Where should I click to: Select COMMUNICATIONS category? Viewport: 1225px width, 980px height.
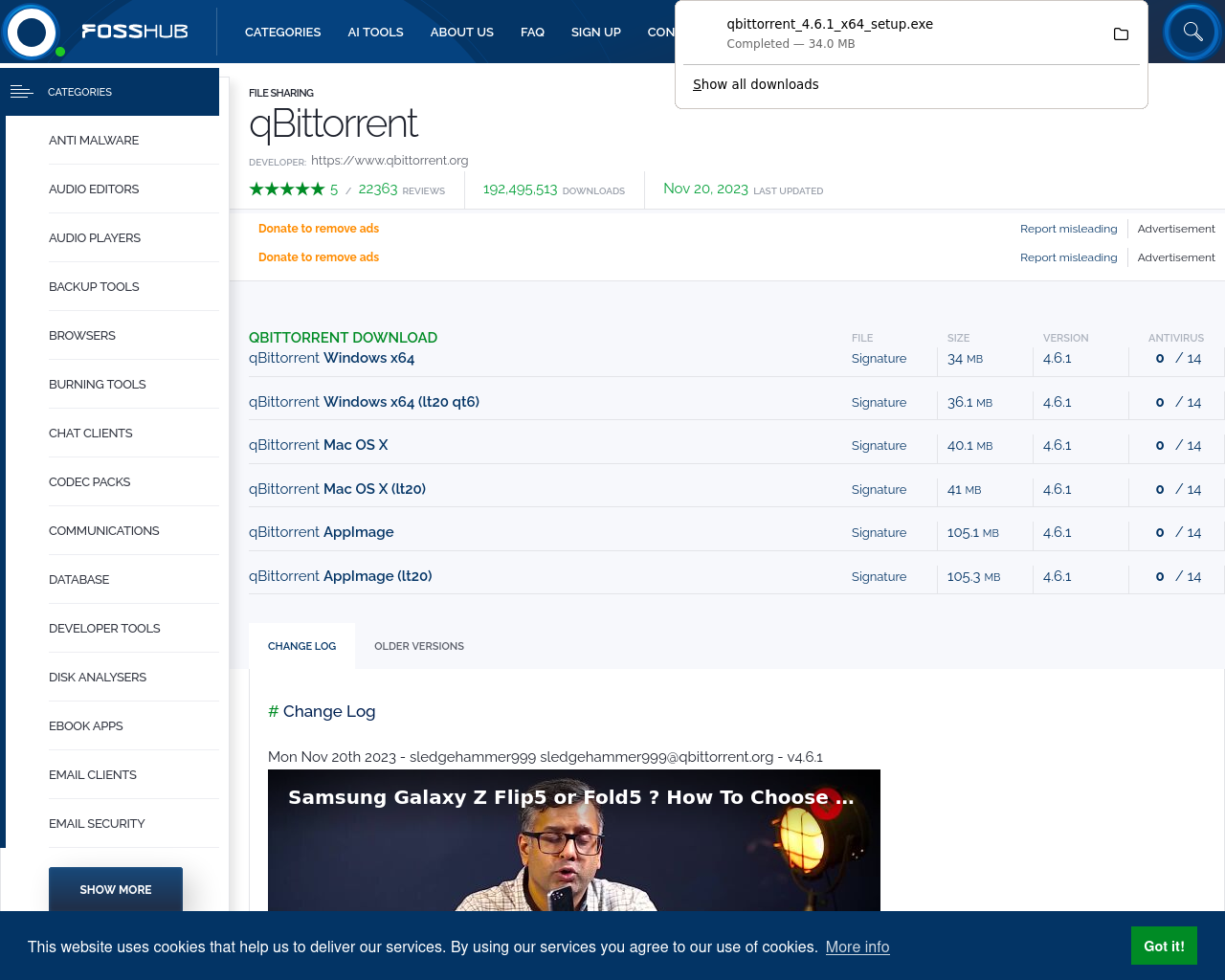click(x=104, y=530)
